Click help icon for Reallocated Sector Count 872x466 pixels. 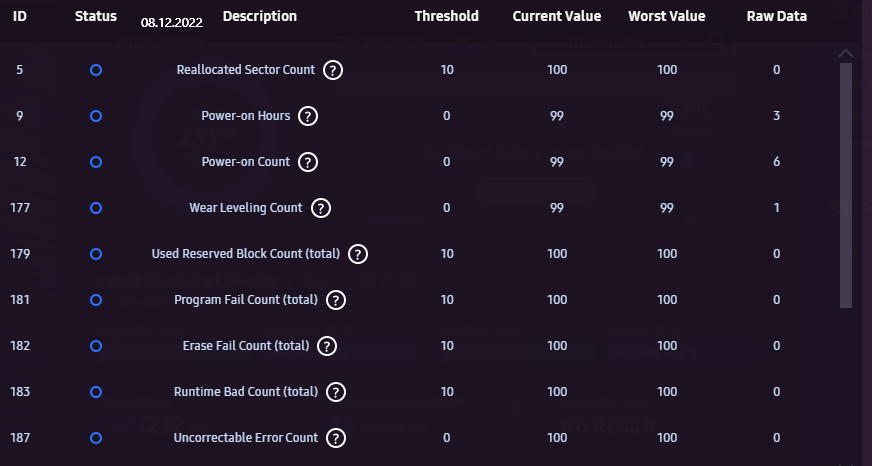click(334, 70)
